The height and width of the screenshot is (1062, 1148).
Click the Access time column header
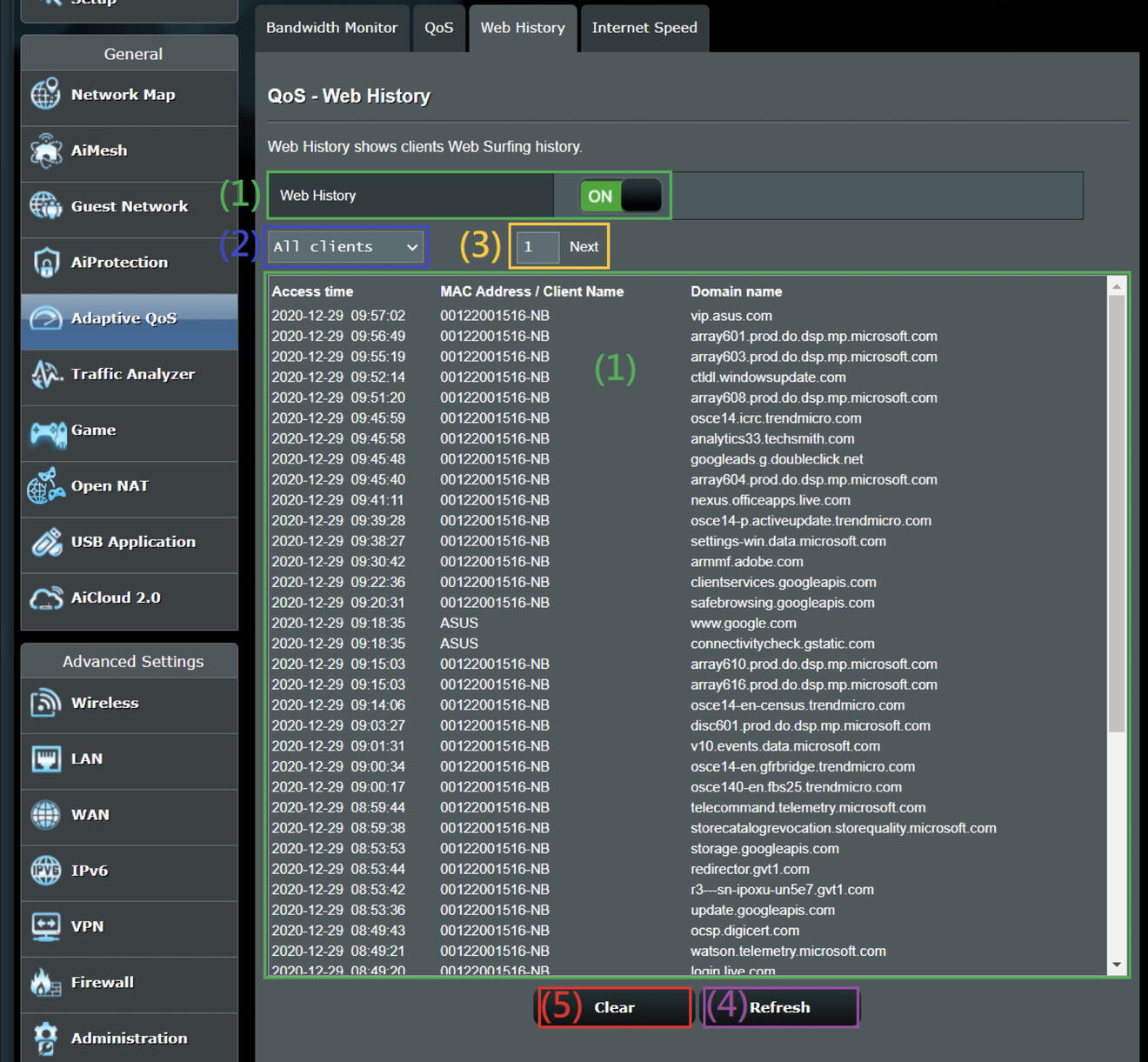point(312,291)
